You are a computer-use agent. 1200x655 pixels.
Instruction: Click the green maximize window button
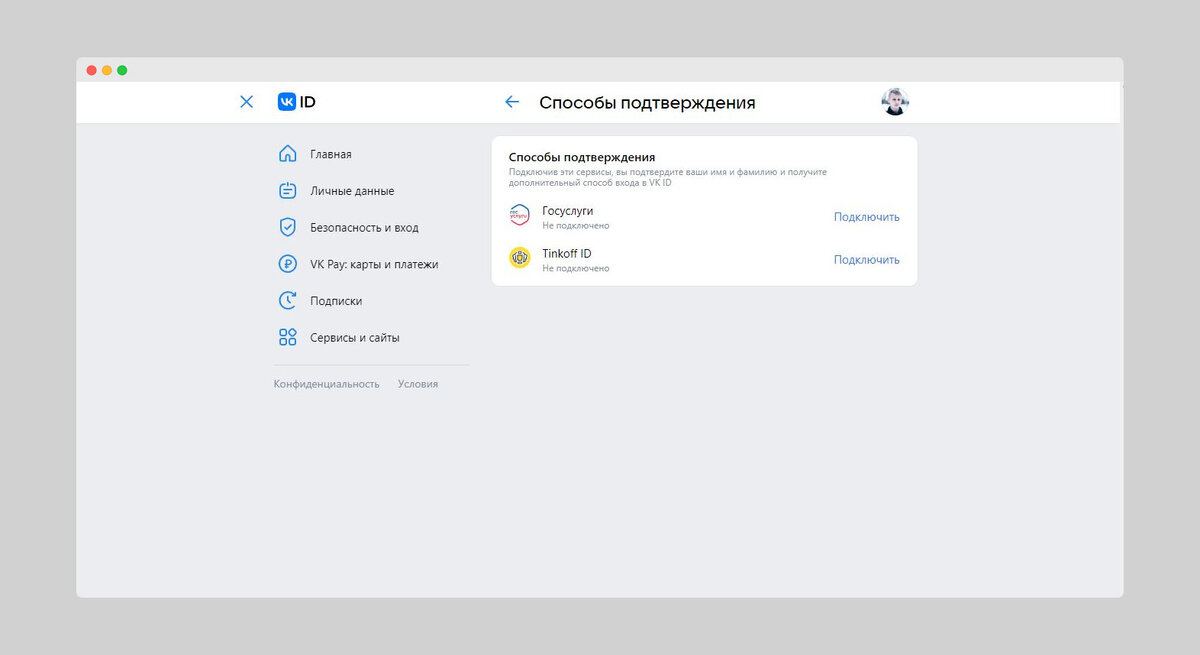tap(122, 70)
